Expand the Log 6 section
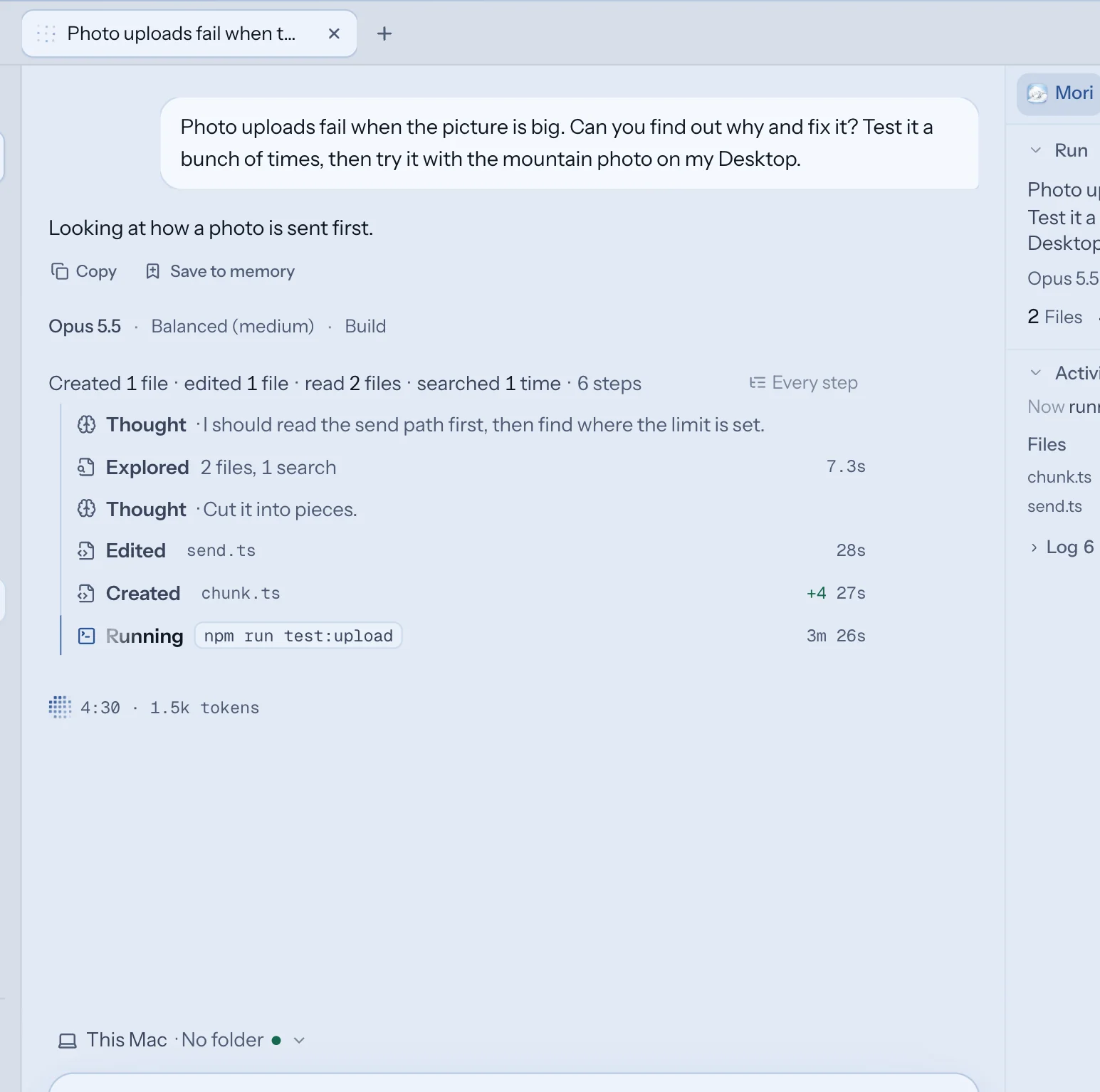This screenshot has width=1100, height=1092. coord(1062,547)
